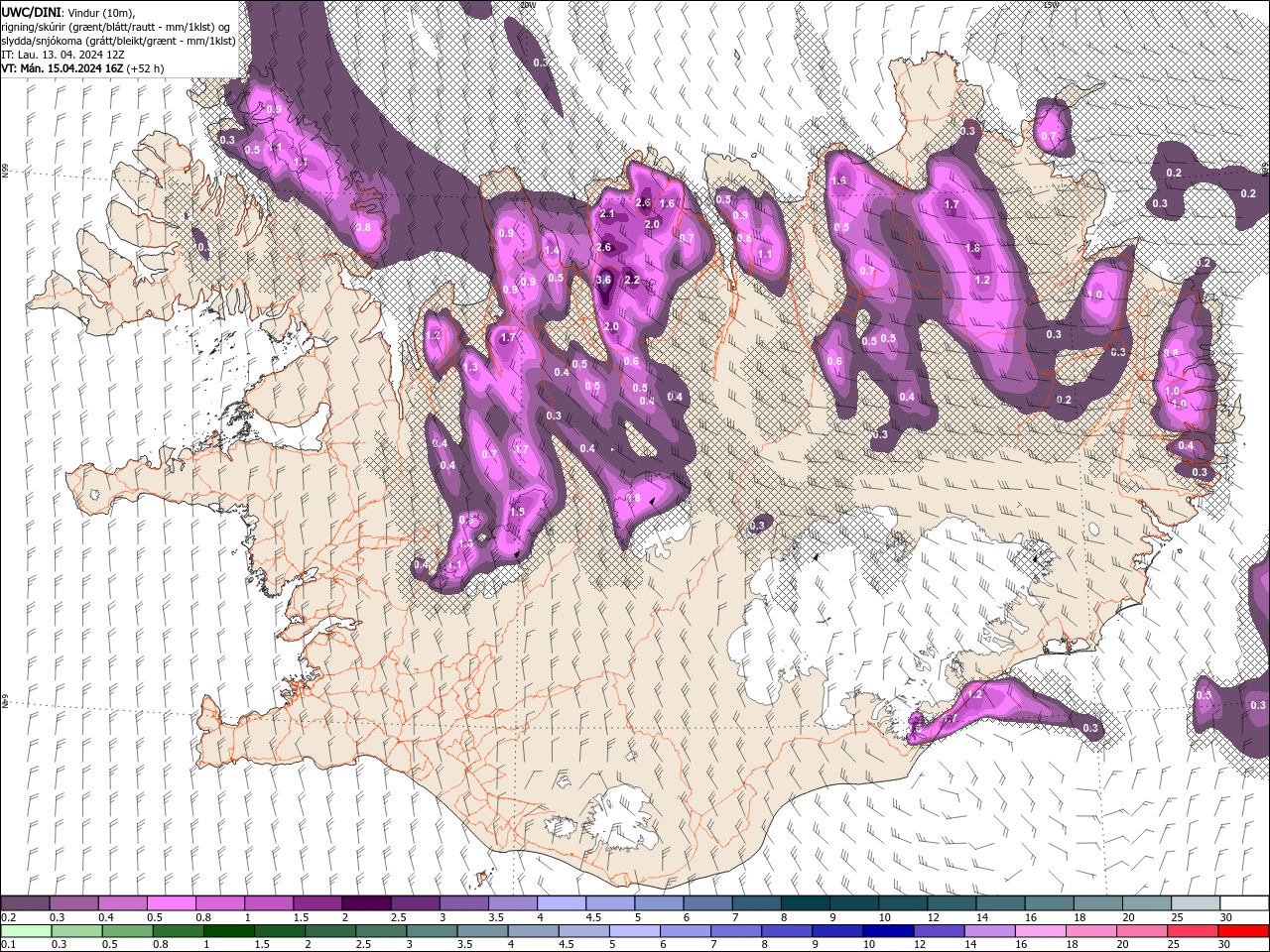
Task: Select the slydda/snjókoma legend description line
Action: coord(117,41)
